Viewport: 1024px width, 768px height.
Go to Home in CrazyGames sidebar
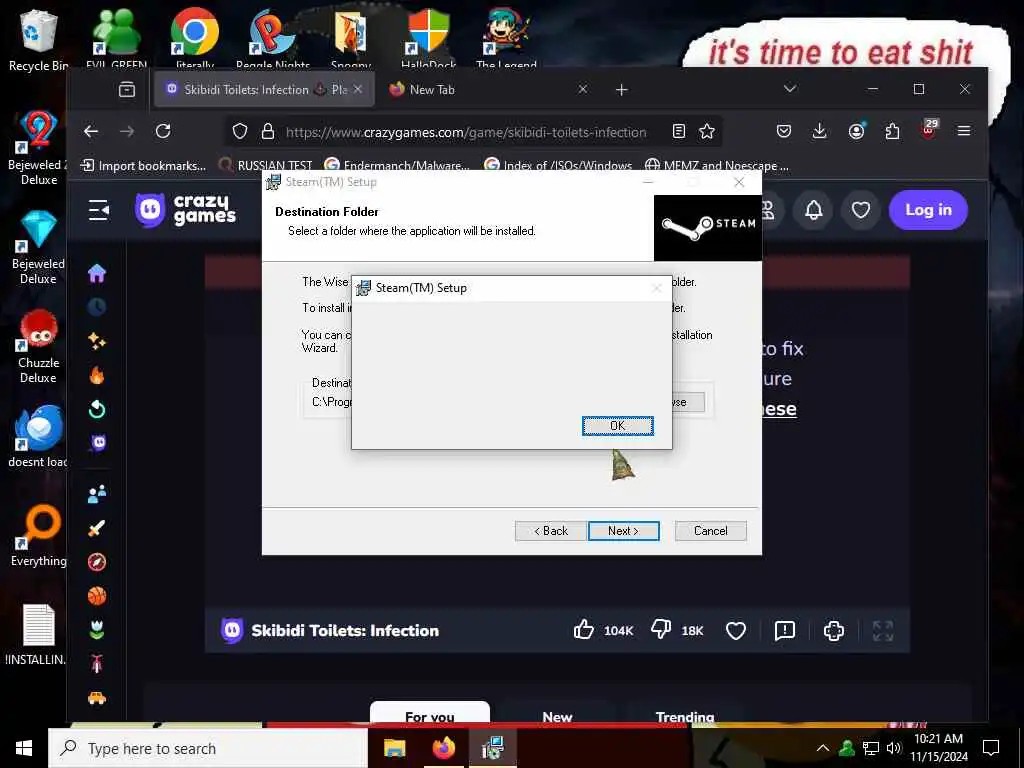[x=97, y=273]
